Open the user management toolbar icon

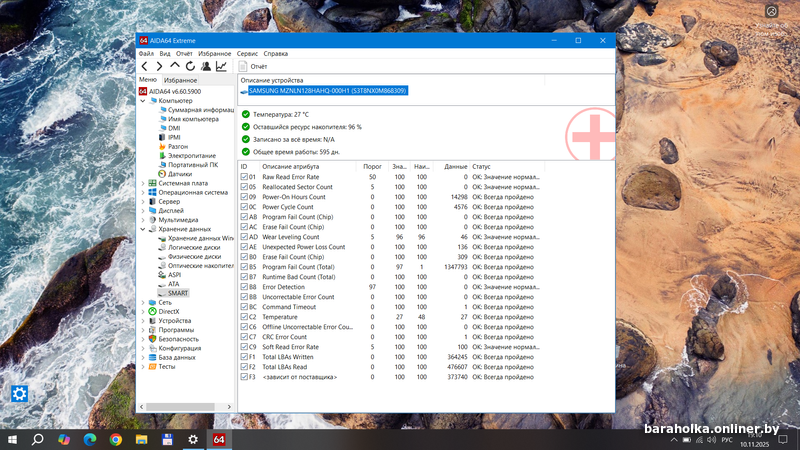206,66
